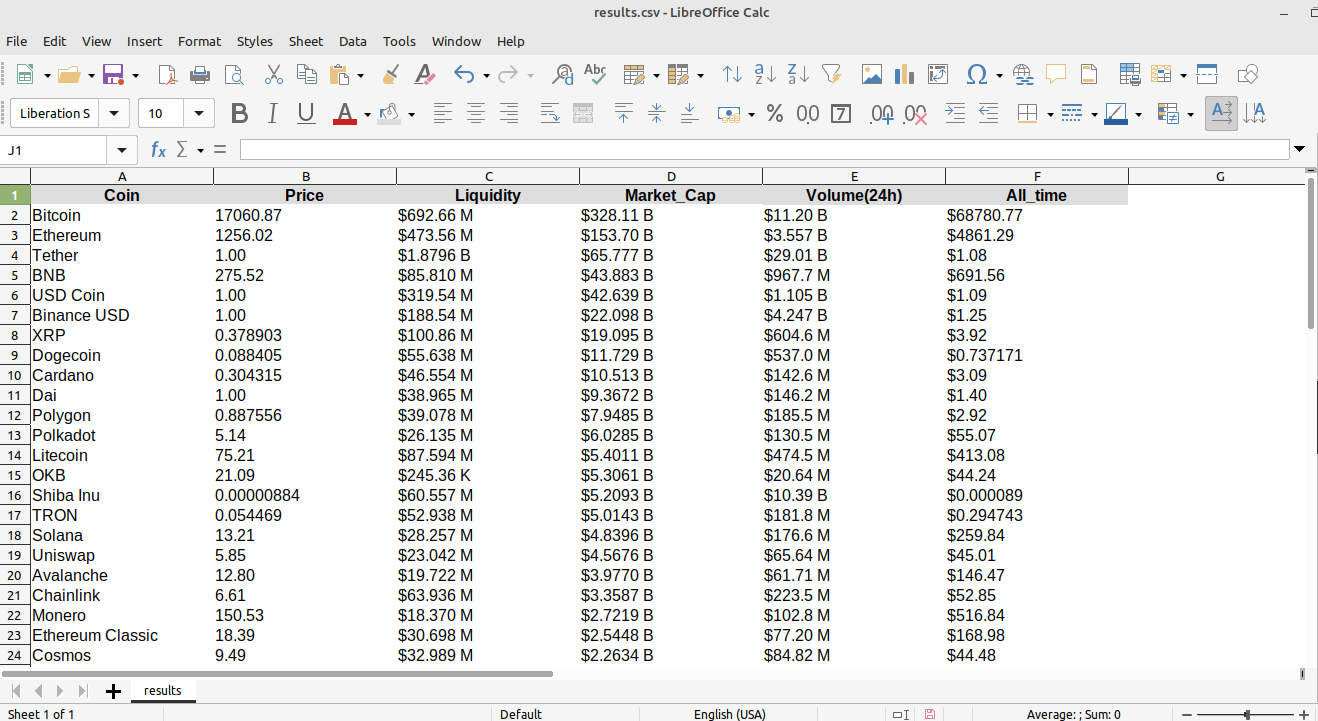
Task: Apply the red font color
Action: tap(345, 113)
